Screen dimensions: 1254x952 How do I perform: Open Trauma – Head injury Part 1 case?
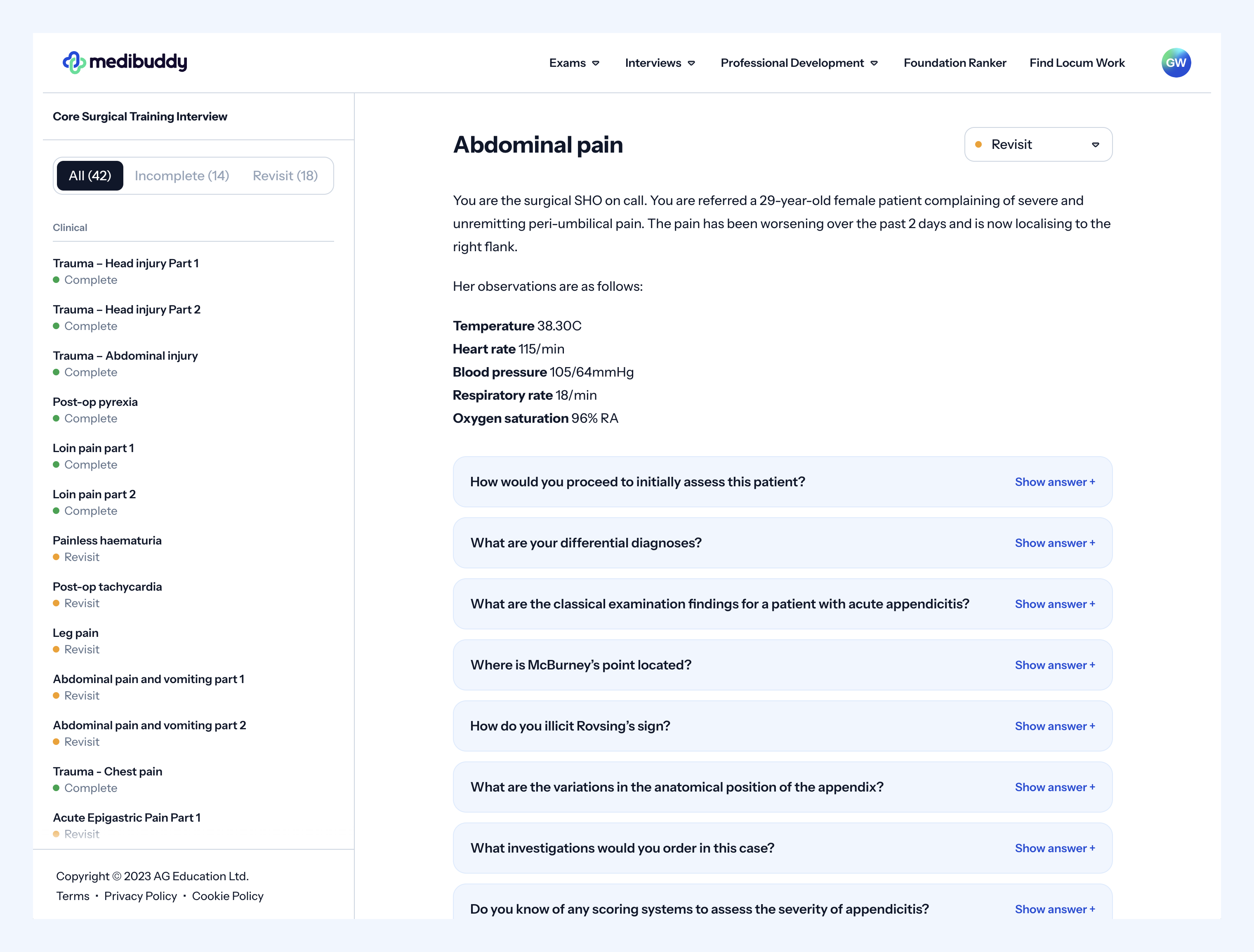(x=126, y=271)
